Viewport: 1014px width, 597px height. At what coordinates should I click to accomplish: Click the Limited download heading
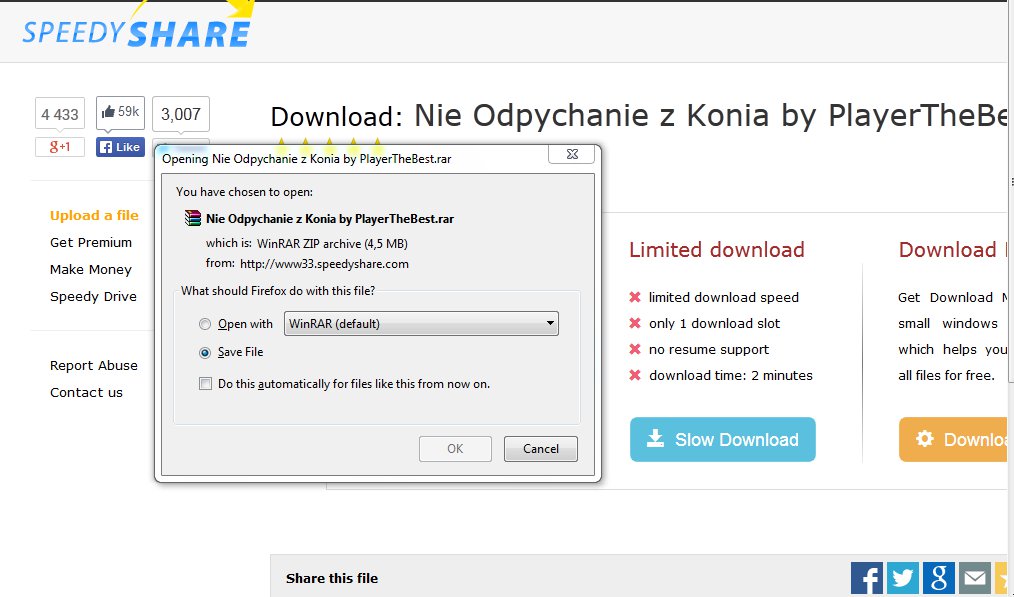click(x=717, y=250)
